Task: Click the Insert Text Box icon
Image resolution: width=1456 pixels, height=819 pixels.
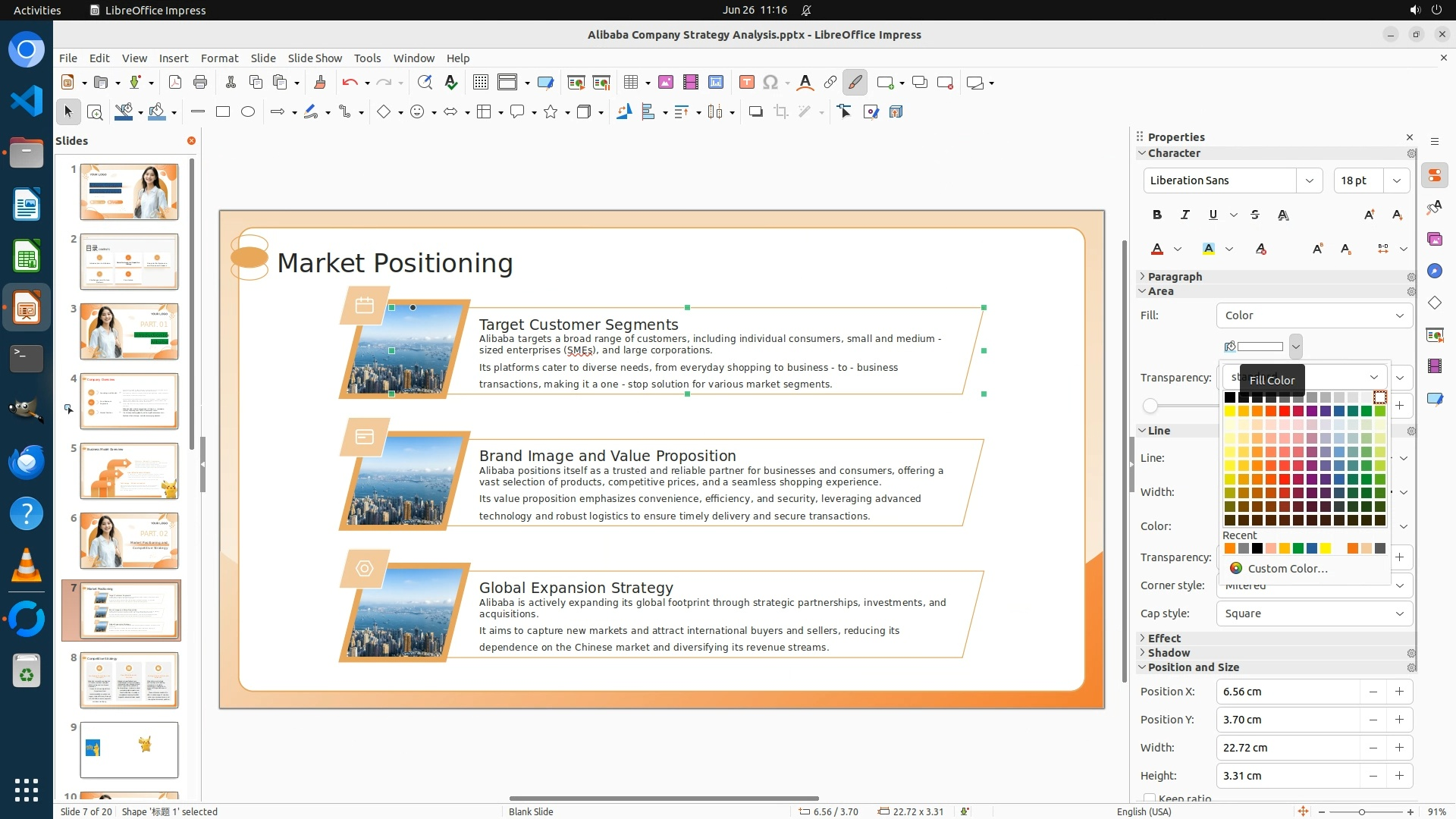Action: 746,82
